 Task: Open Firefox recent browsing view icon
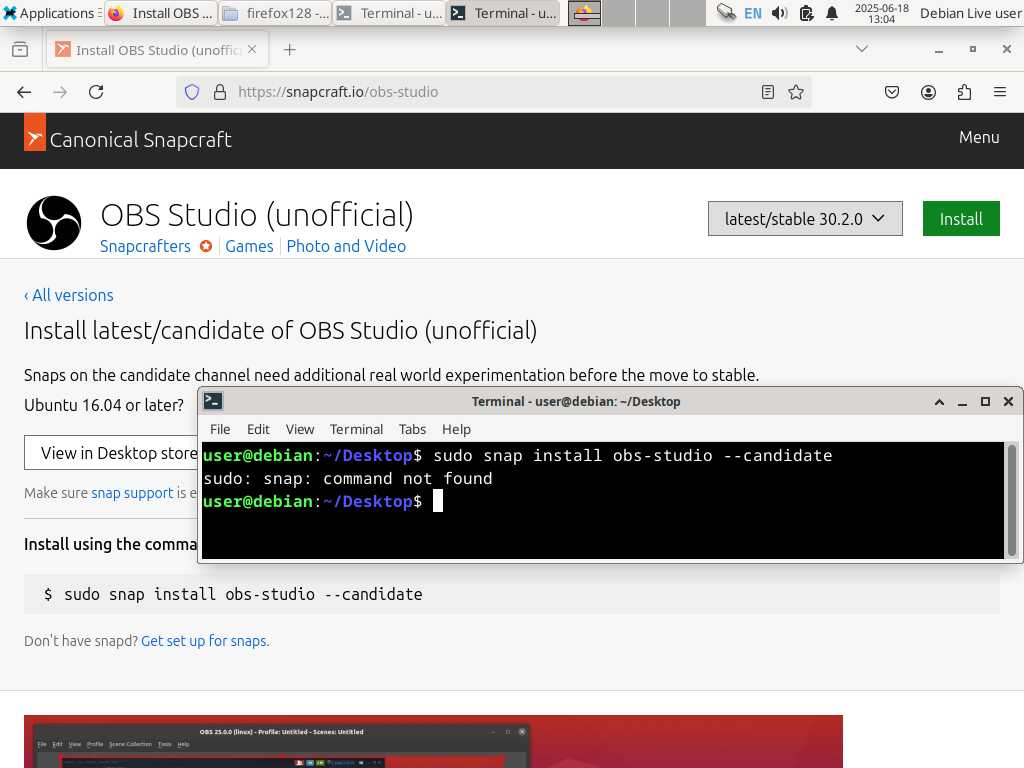coord(20,50)
